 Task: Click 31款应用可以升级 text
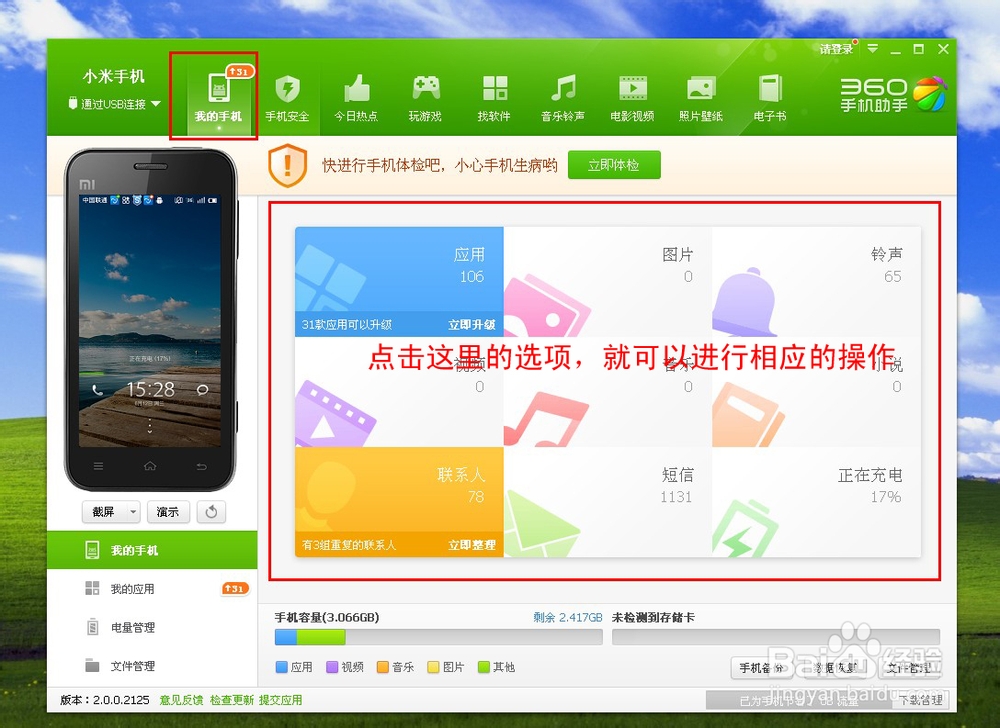(347, 324)
